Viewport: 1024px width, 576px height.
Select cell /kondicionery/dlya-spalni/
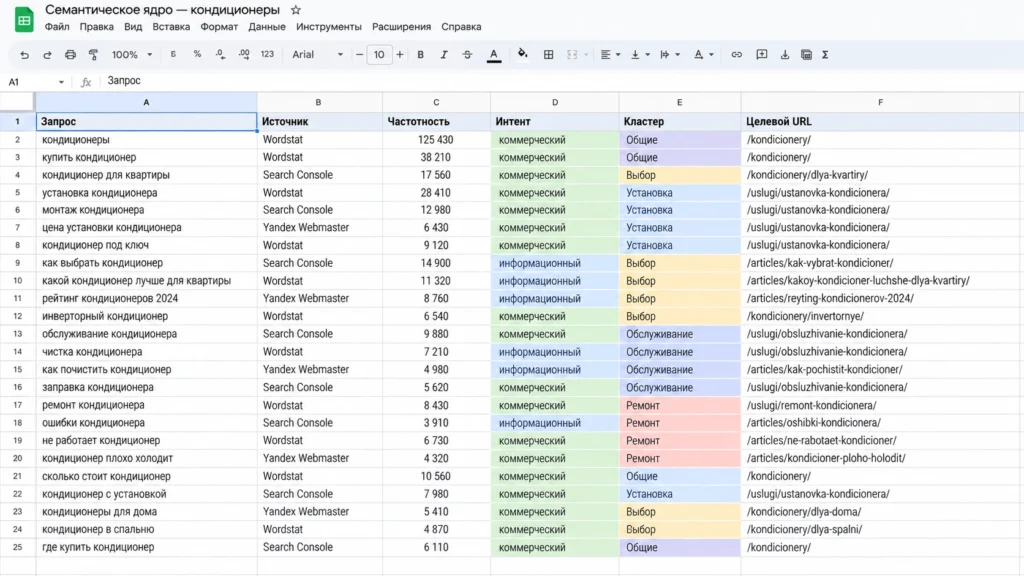pos(880,530)
